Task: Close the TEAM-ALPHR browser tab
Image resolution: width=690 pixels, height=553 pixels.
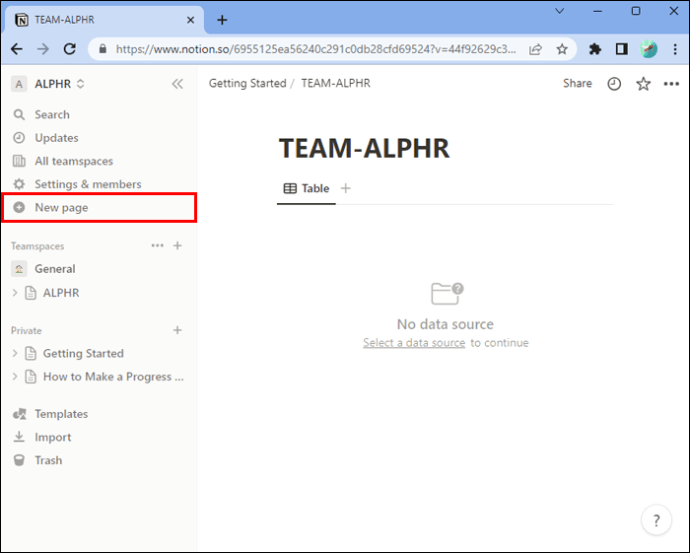Action: click(x=191, y=20)
